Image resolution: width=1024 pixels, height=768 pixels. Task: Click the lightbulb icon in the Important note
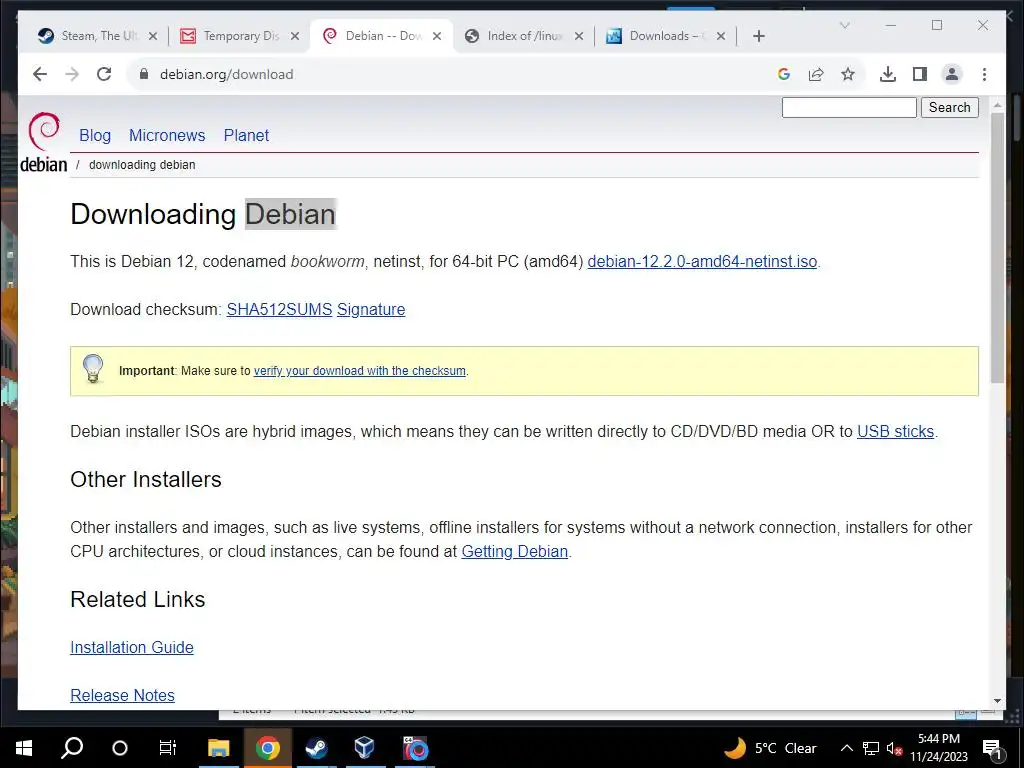pyautogui.click(x=93, y=368)
